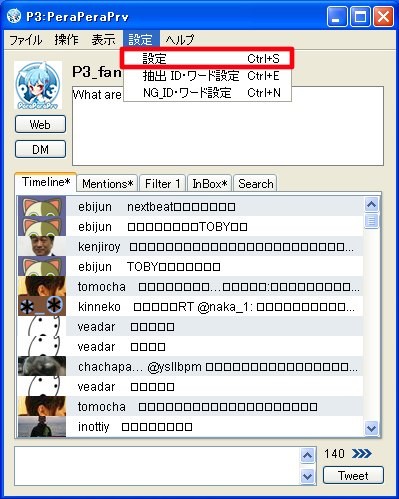Switch to the Timeline tab
Viewport: 399px width, 499px height.
click(46, 182)
